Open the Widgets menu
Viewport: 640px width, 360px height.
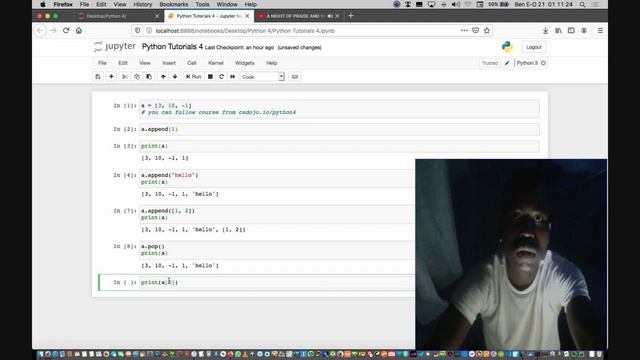click(x=245, y=63)
